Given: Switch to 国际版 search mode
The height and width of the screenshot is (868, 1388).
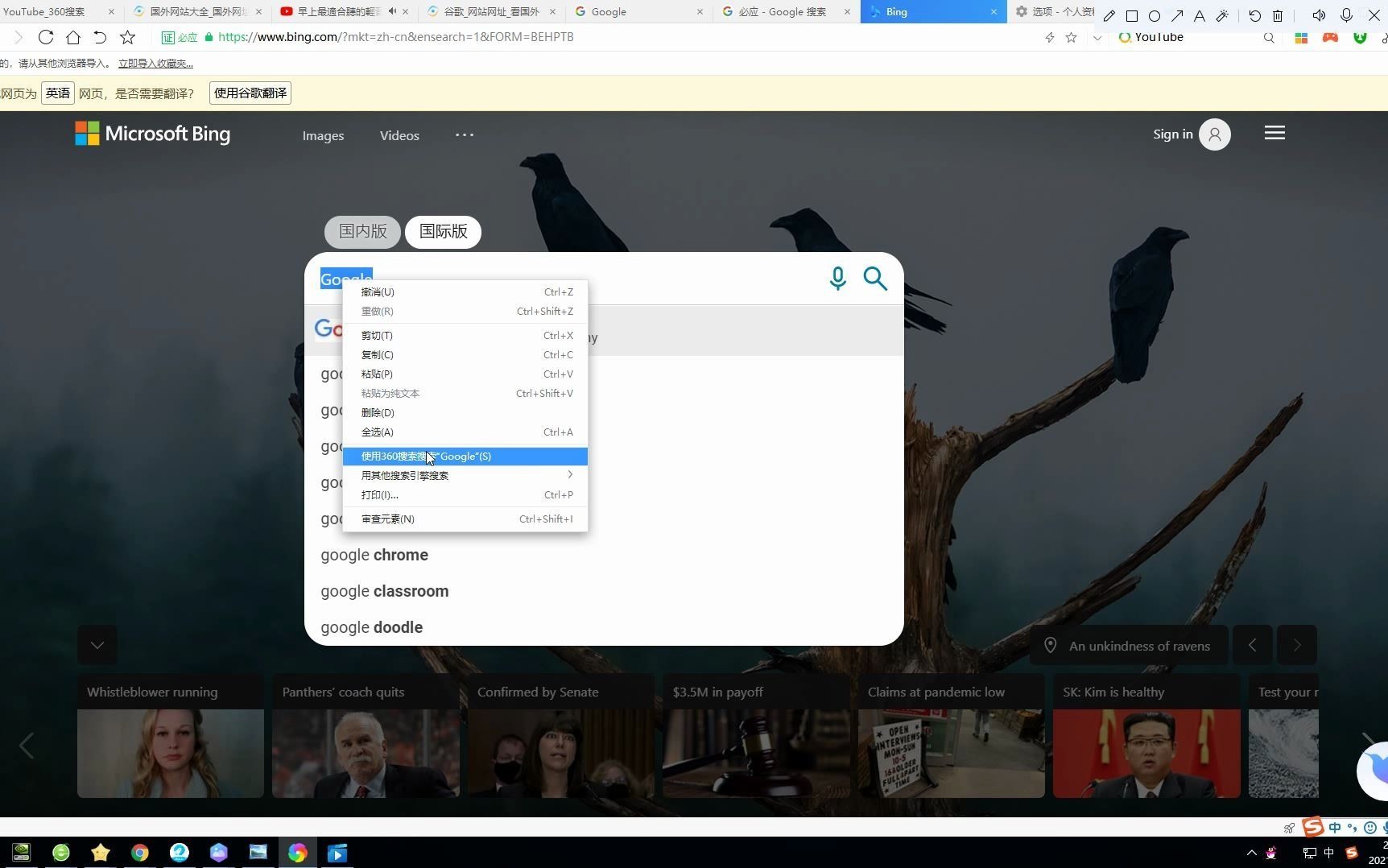Looking at the screenshot, I should (x=444, y=232).
